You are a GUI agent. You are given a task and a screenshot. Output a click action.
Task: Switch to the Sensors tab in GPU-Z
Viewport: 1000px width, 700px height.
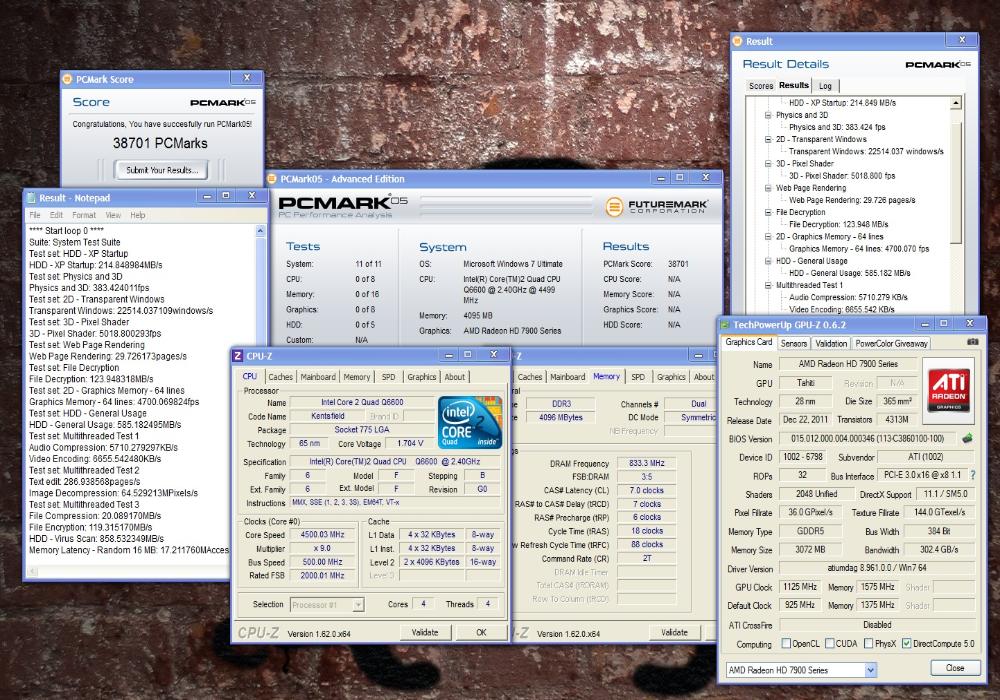[793, 343]
